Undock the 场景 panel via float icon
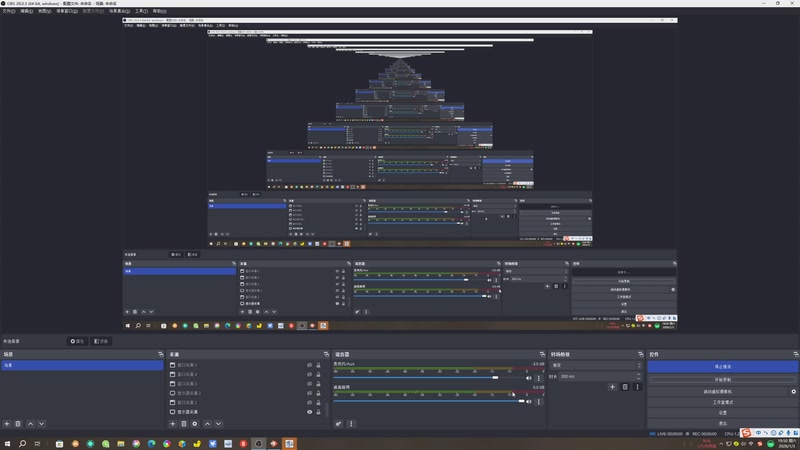Screen dimensions: 800x450 pyautogui.click(x=161, y=354)
